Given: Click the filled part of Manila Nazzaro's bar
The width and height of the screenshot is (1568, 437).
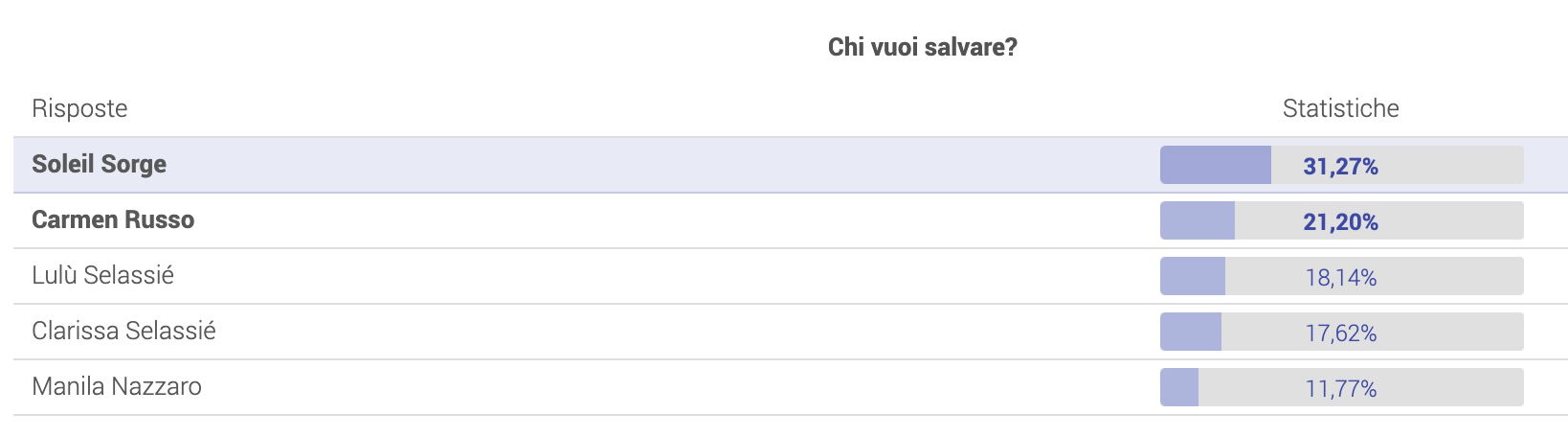Looking at the screenshot, I should 1179,387.
